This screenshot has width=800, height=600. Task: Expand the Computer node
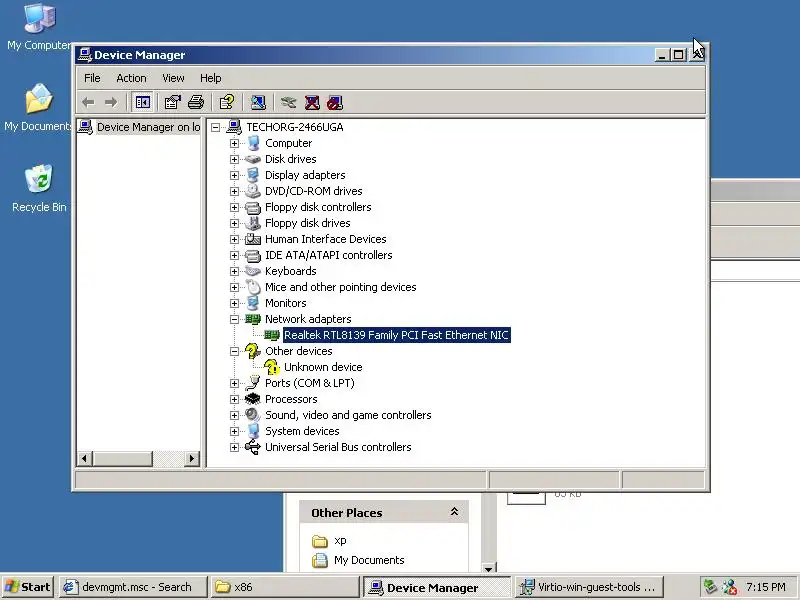coord(234,143)
